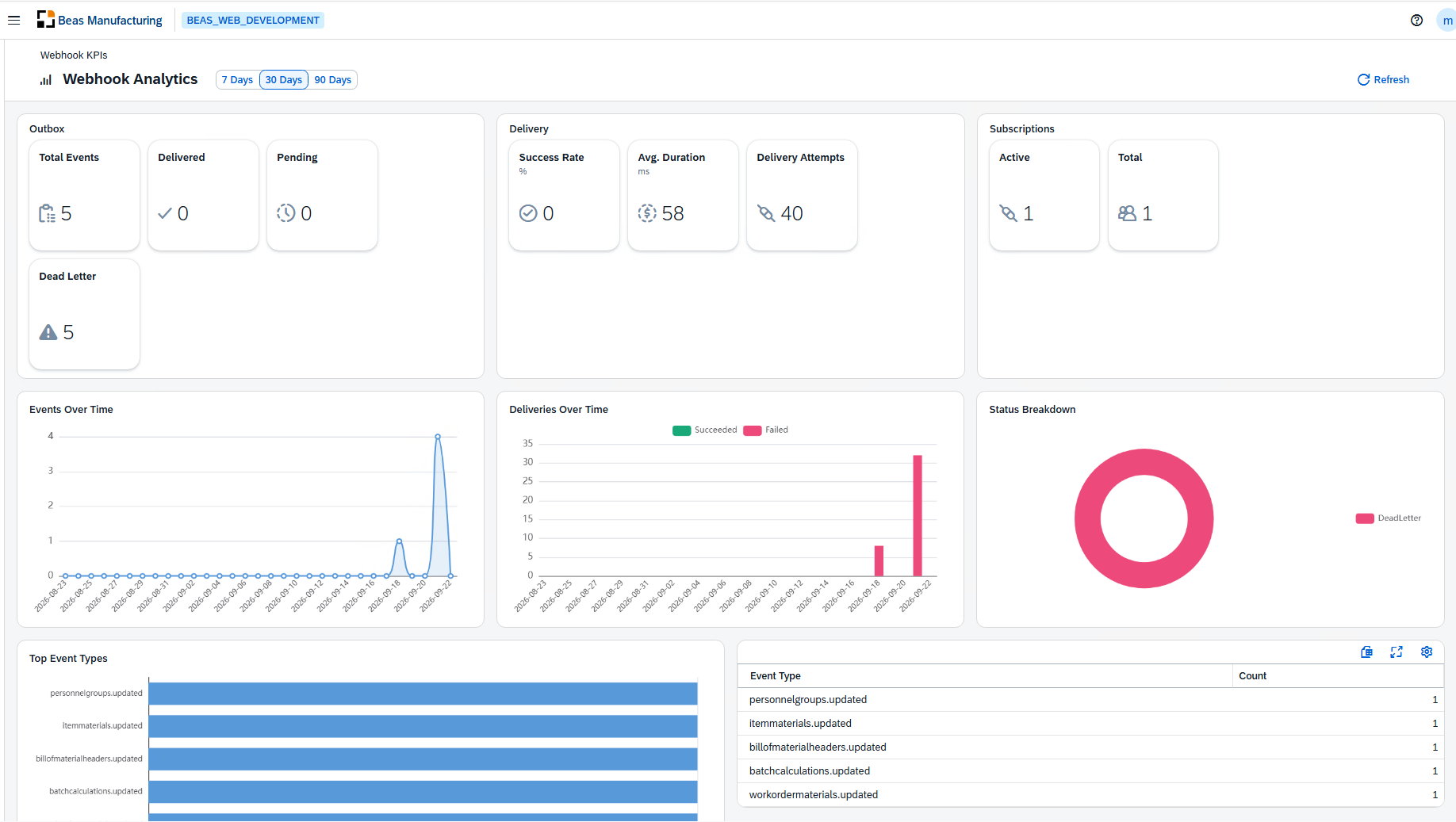Select the itemmaterials.updated table row
The image size is (1456, 822).
pos(1090,724)
